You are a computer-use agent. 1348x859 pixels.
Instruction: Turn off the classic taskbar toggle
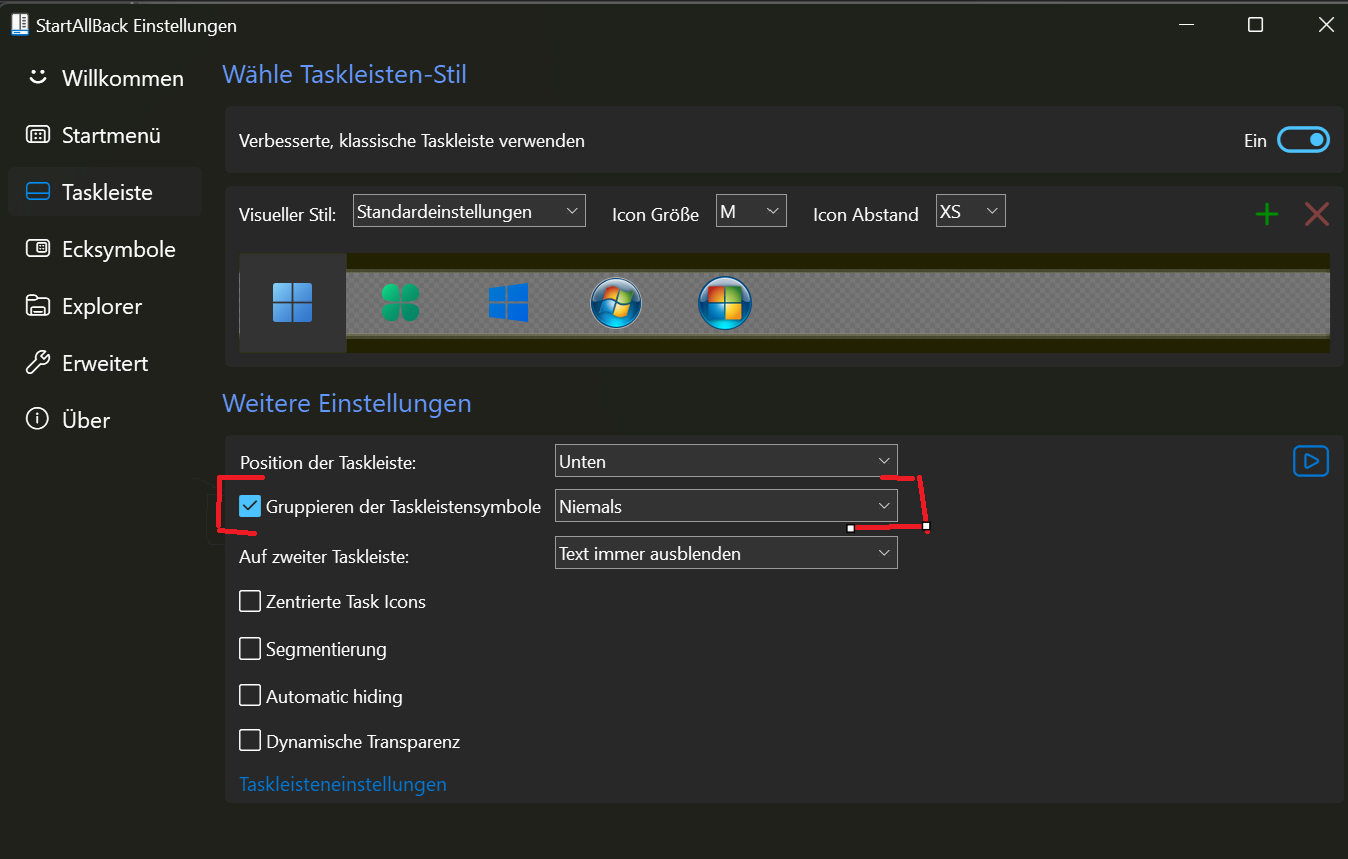pos(1303,141)
